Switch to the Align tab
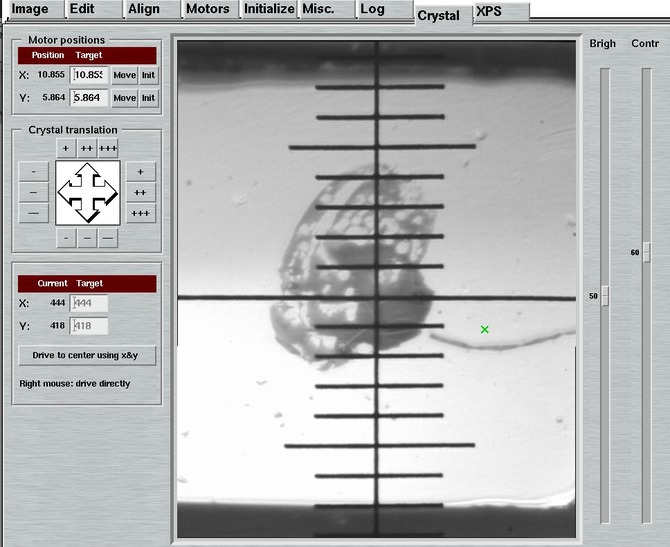Image resolution: width=670 pixels, height=547 pixels. click(144, 9)
